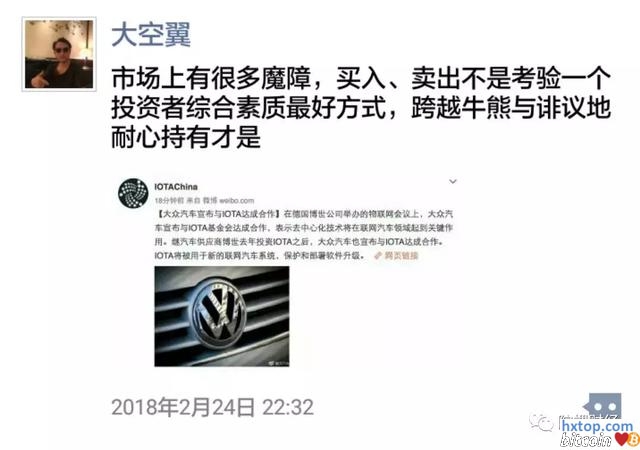The height and width of the screenshot is (450, 640).
Task: Click the chain icon before 网页链接
Action: (378, 256)
